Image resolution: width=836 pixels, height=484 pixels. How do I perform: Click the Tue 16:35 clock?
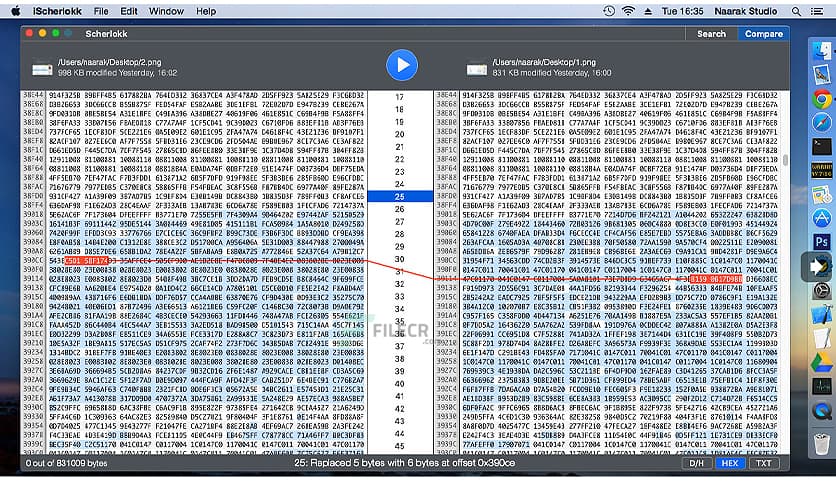682,11
